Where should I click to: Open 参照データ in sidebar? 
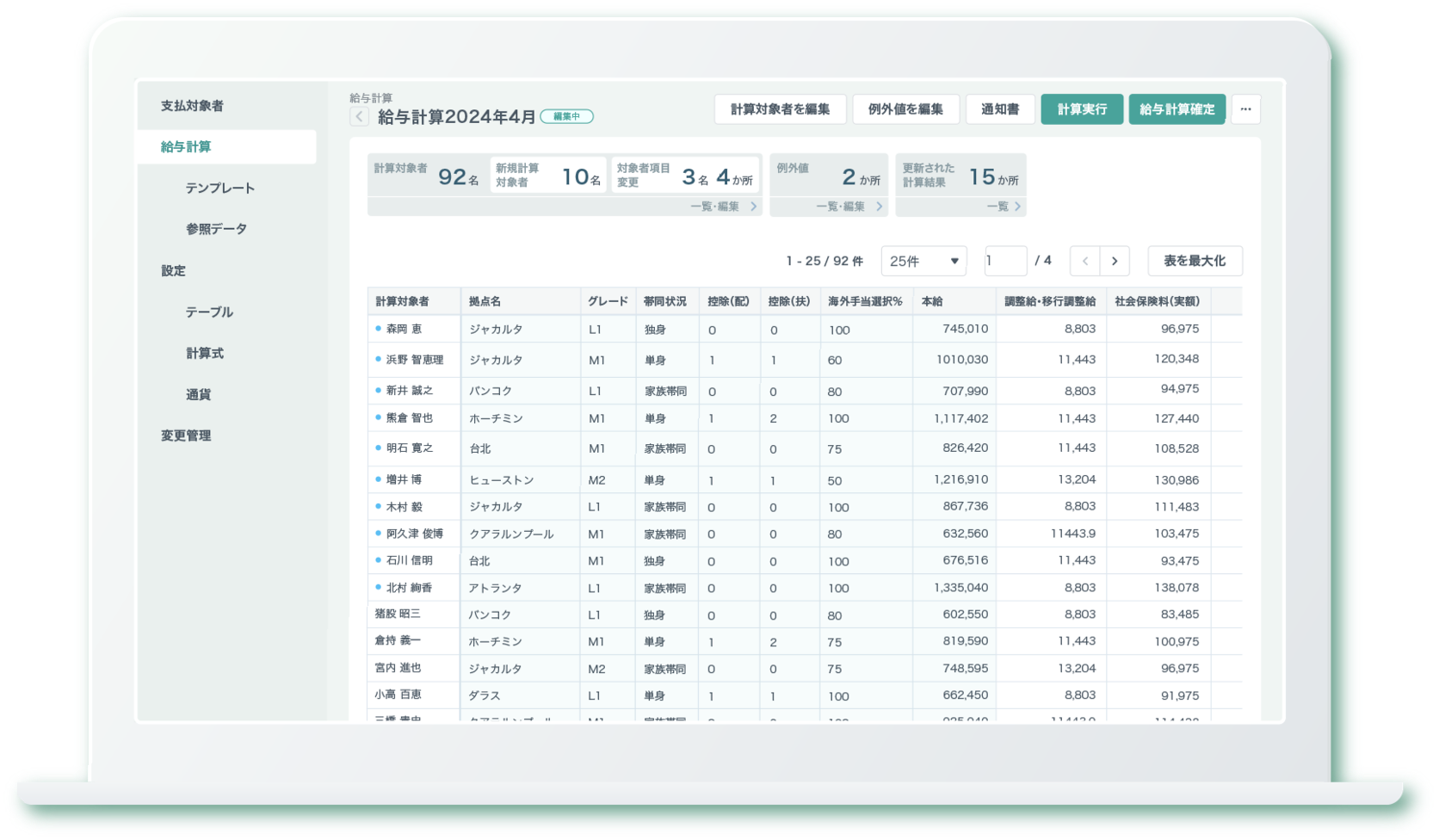coord(216,229)
